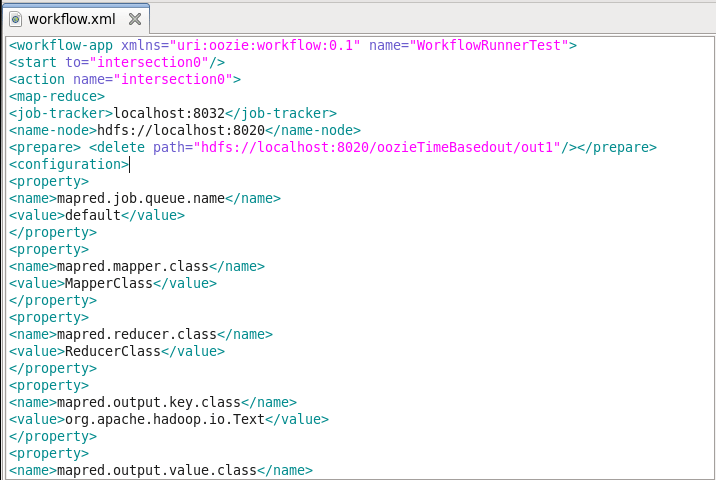The image size is (716, 480).
Task: Click the value 'default'
Action: (x=93, y=215)
